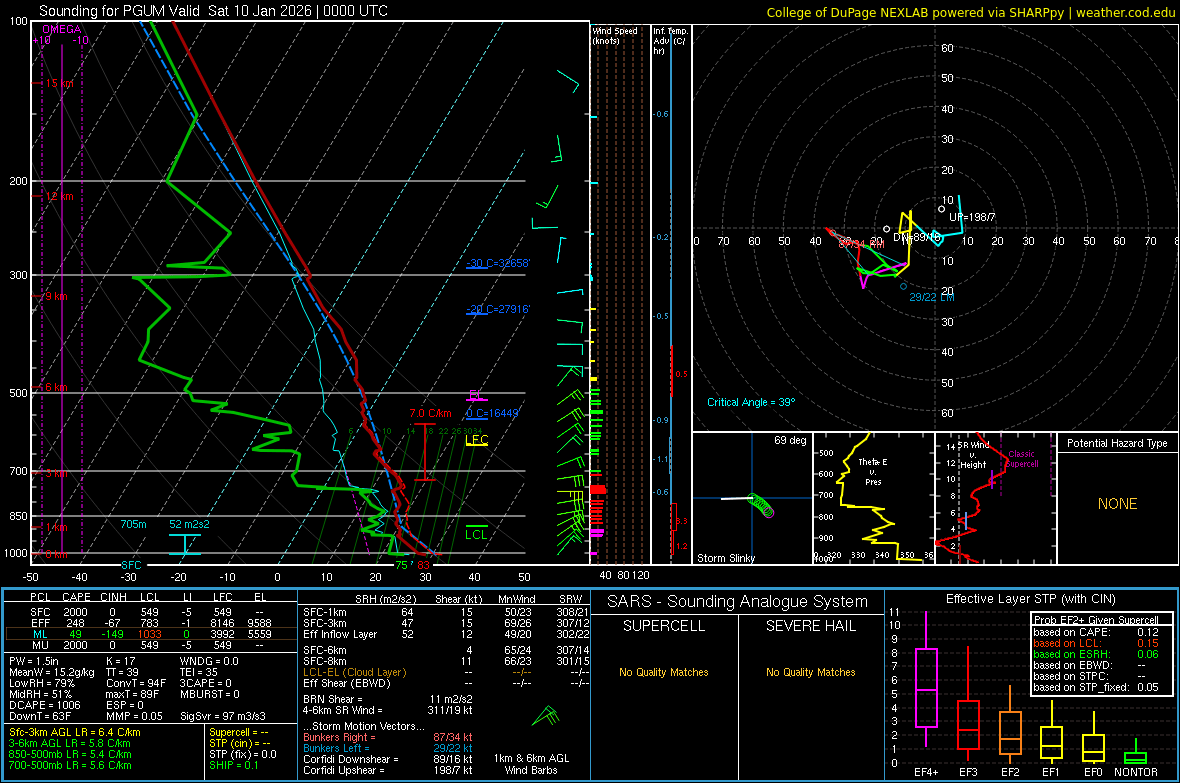Click the 'Corfidi Upshear = 198/7 kt' line
This screenshot has width=1180, height=783.
(388, 770)
